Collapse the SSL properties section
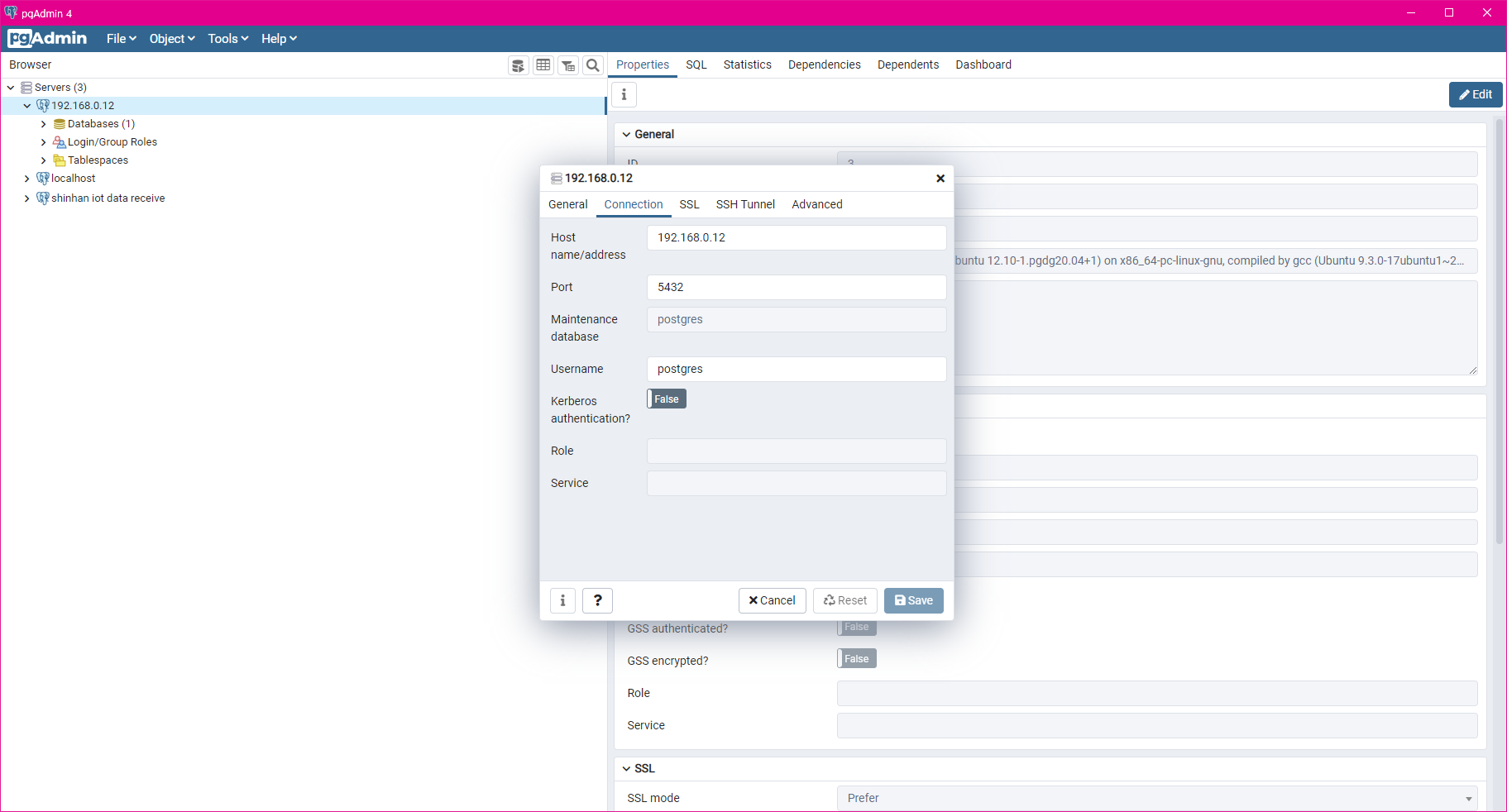Screen dimensions: 1507x812 [626, 769]
